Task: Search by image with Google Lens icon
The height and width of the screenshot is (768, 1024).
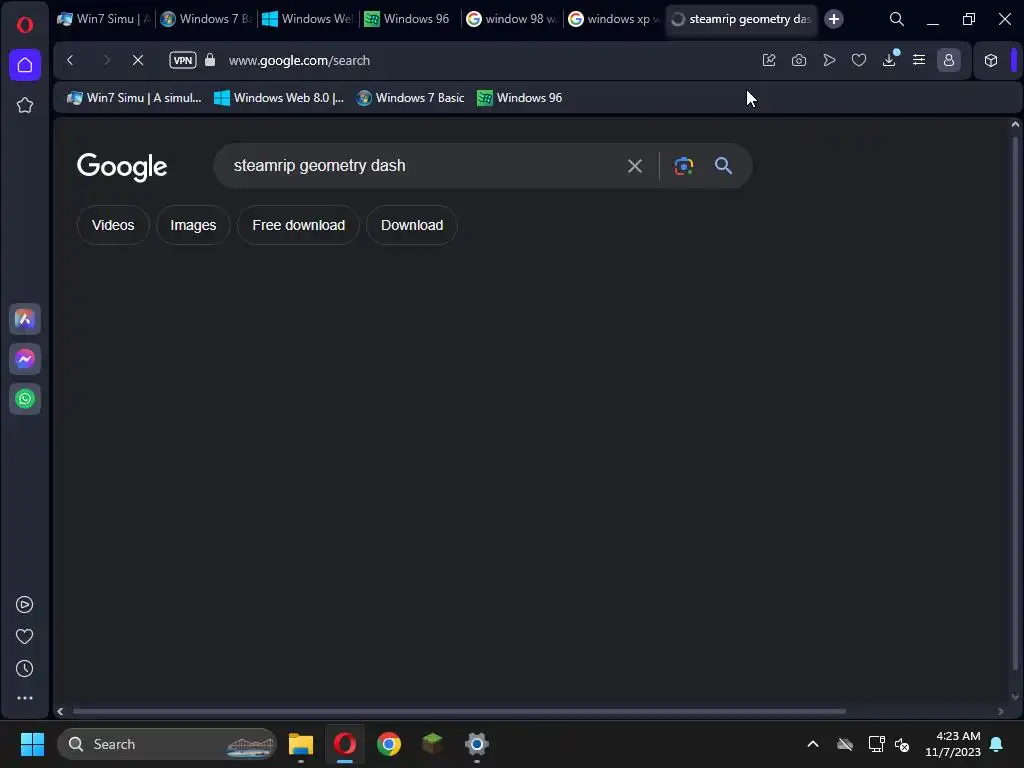Action: click(x=684, y=166)
